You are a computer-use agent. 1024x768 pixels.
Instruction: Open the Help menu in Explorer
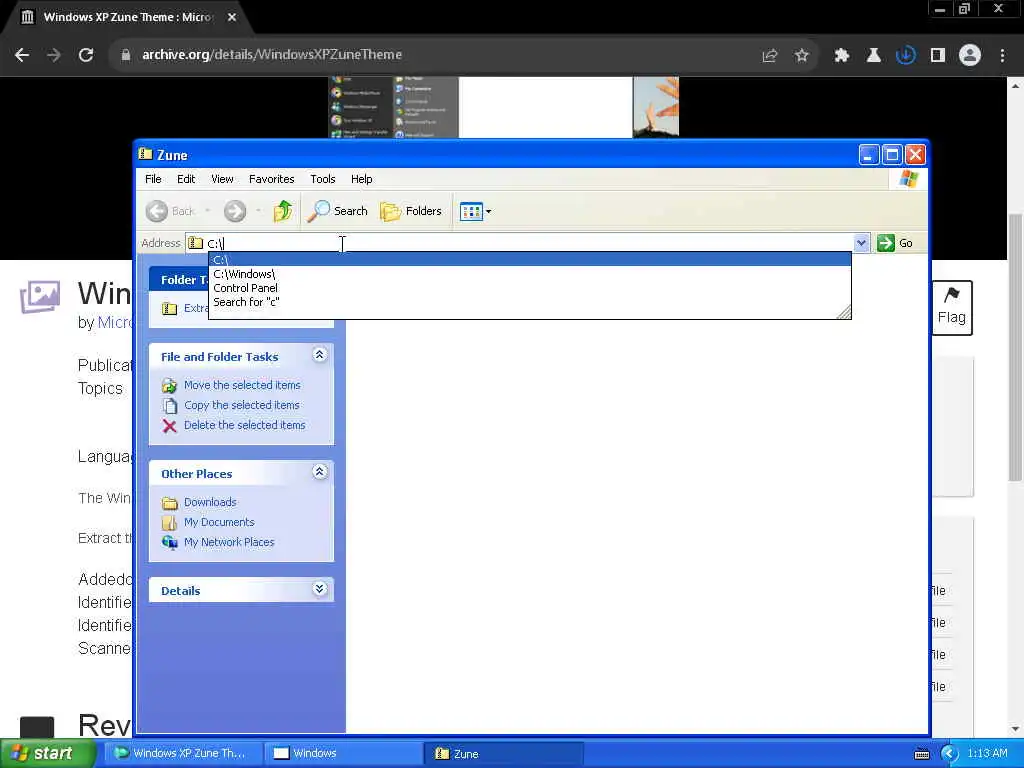click(x=362, y=179)
